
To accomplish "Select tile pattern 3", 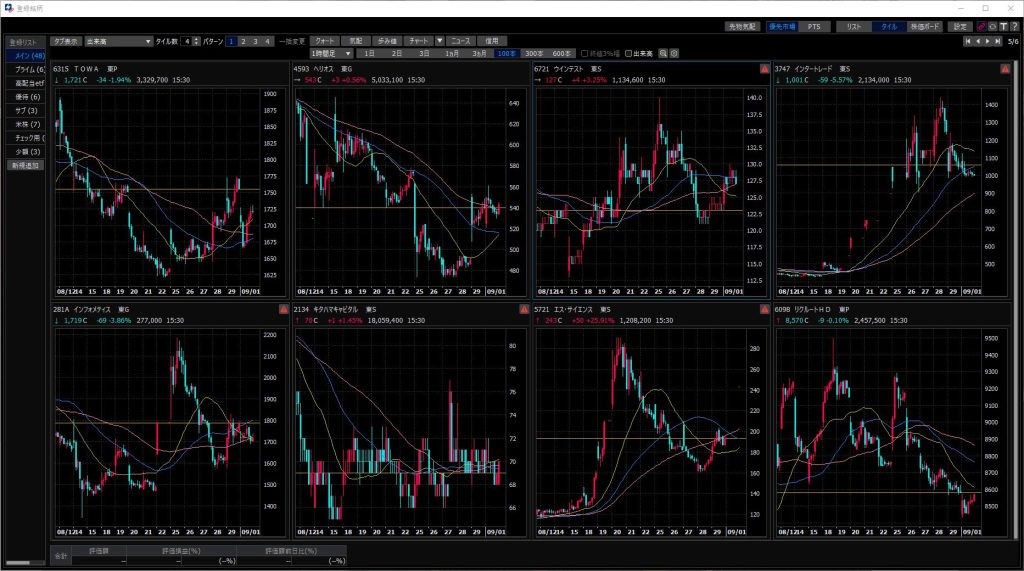I will click(255, 41).
